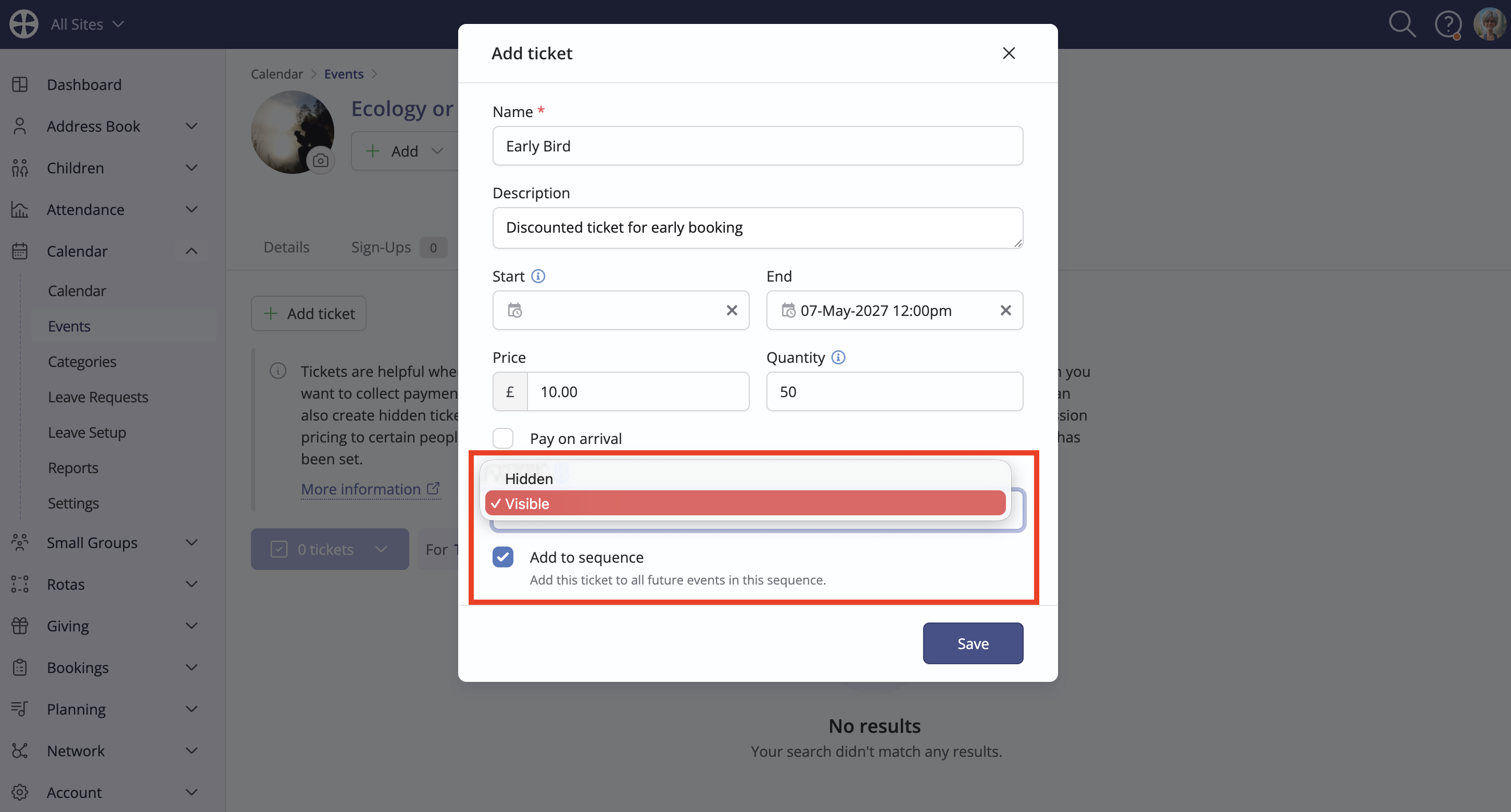Open the search magnifier icon

pos(1403,24)
